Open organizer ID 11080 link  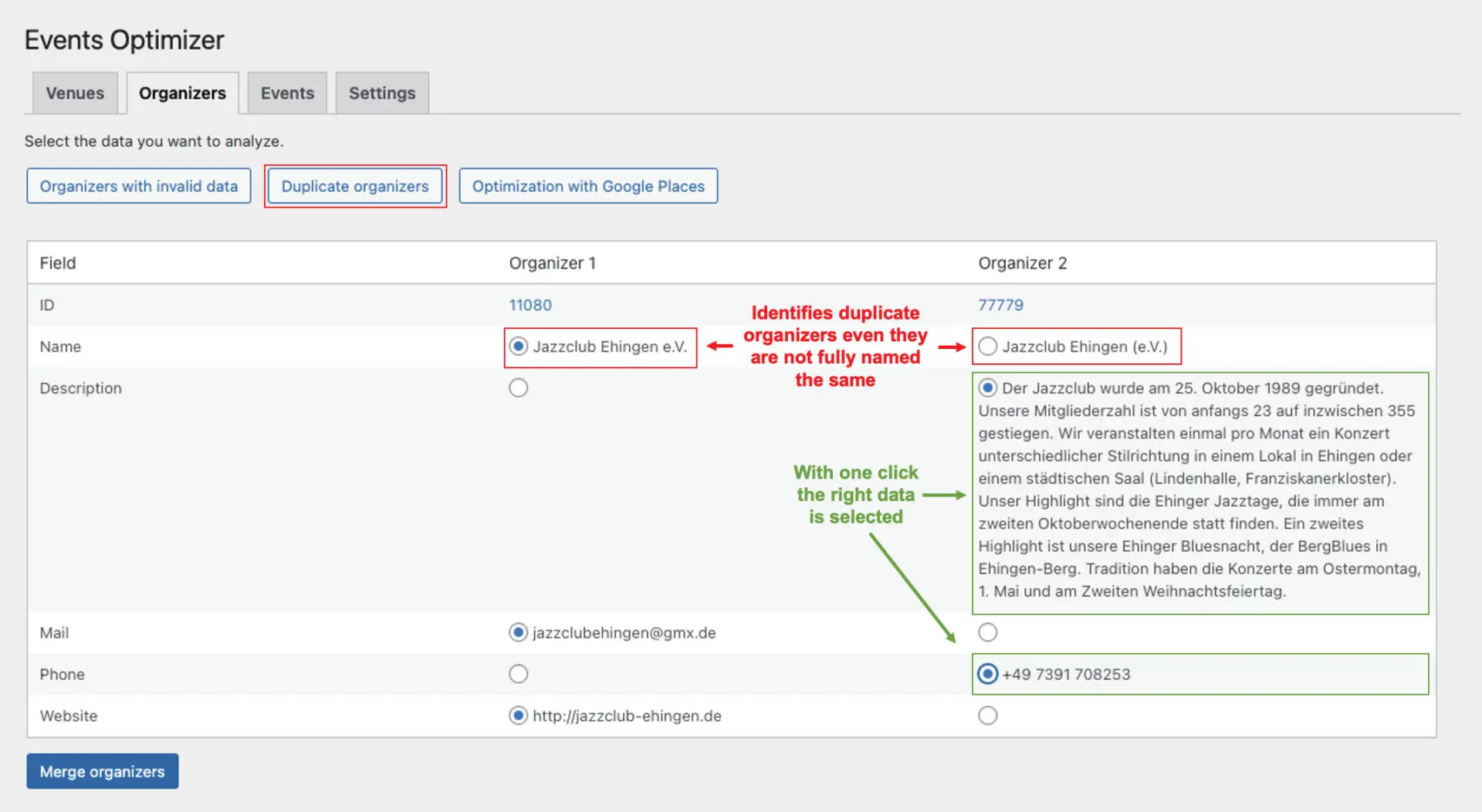coord(530,305)
